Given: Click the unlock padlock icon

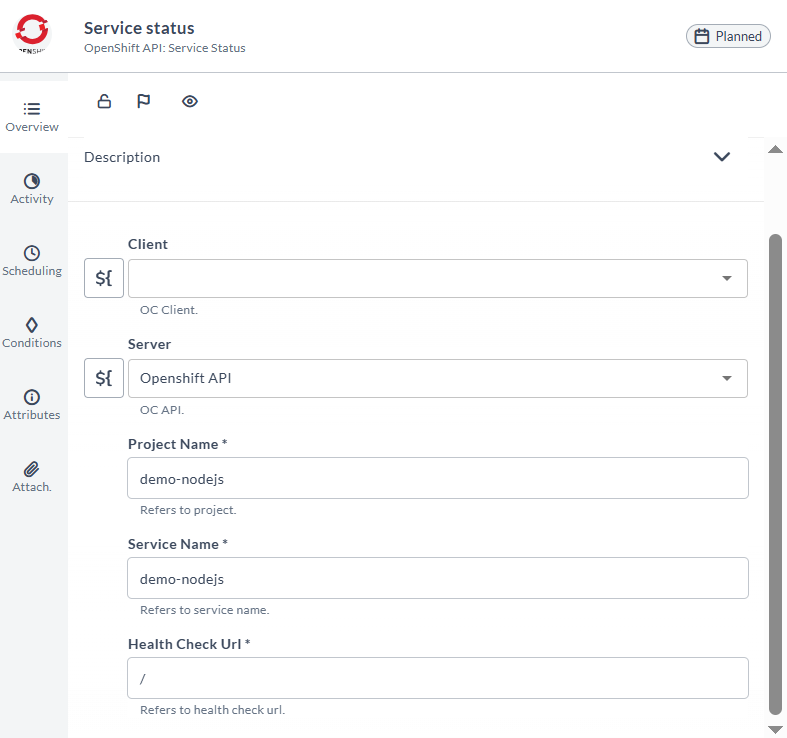Looking at the screenshot, I should 104,101.
